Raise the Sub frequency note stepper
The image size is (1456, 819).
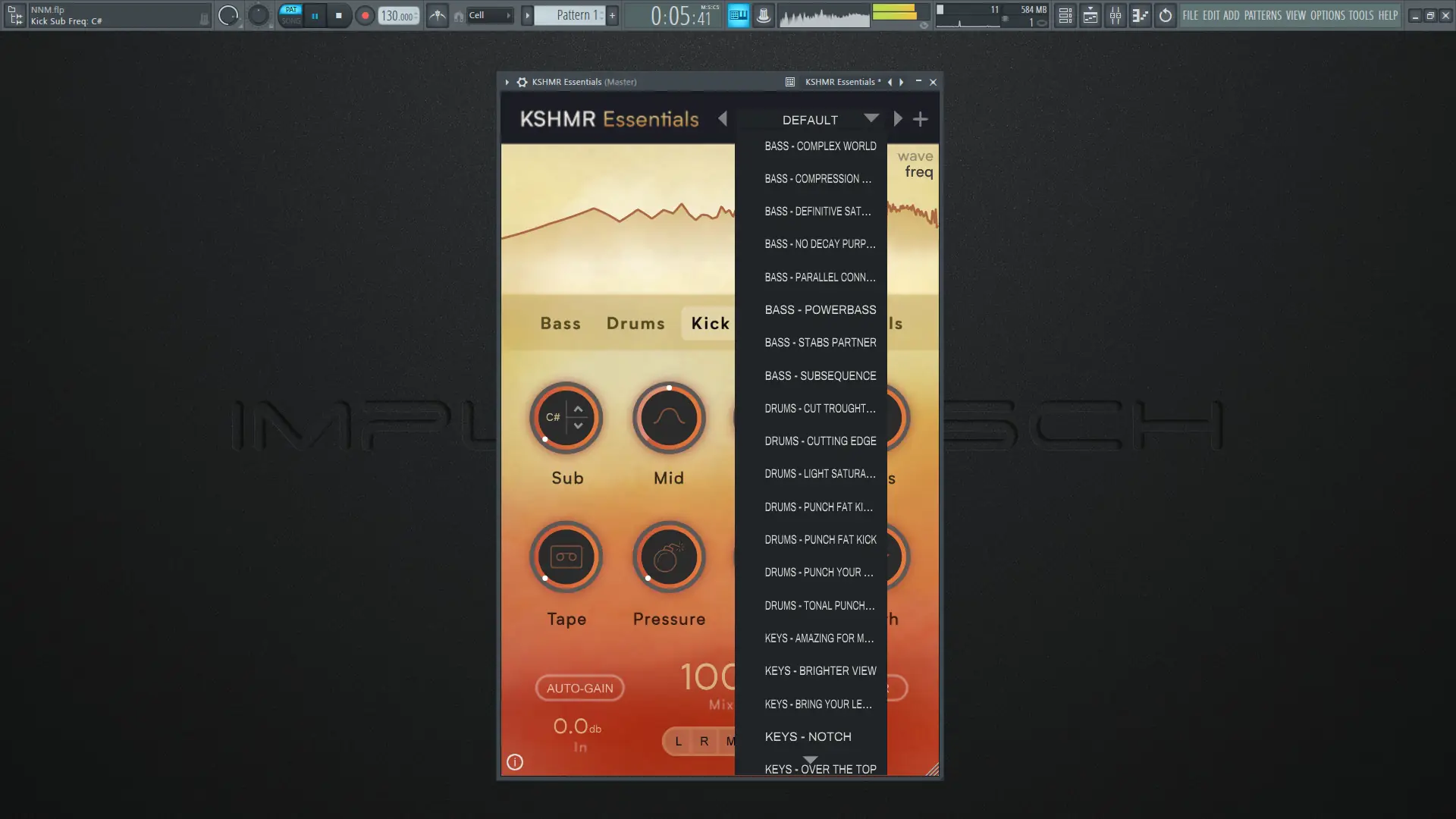coord(578,409)
